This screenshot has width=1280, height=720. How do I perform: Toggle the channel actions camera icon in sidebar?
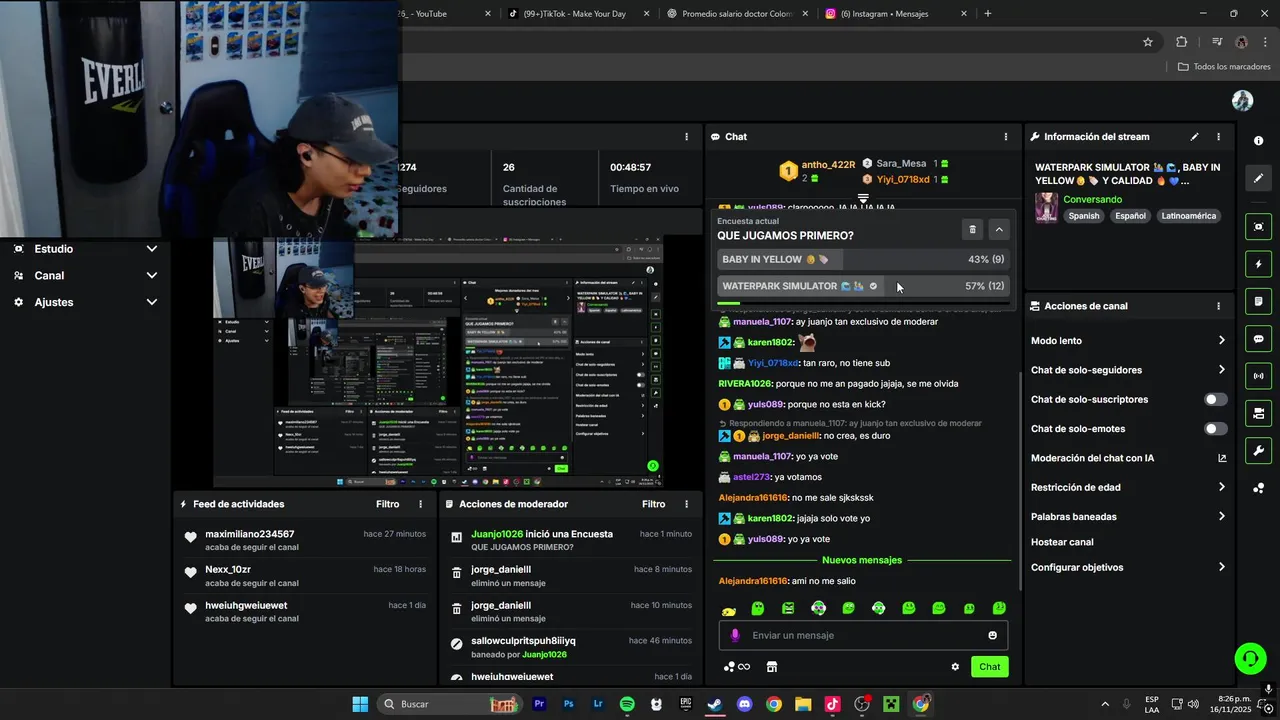click(1258, 413)
